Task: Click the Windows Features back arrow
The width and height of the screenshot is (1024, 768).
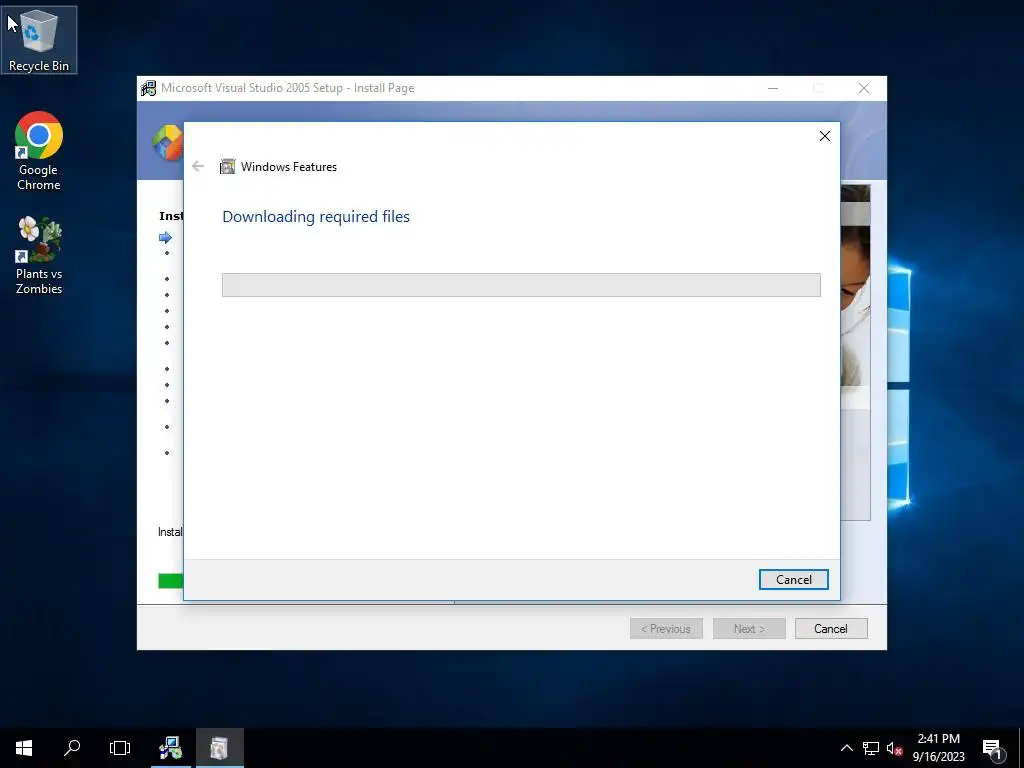Action: pyautogui.click(x=198, y=167)
